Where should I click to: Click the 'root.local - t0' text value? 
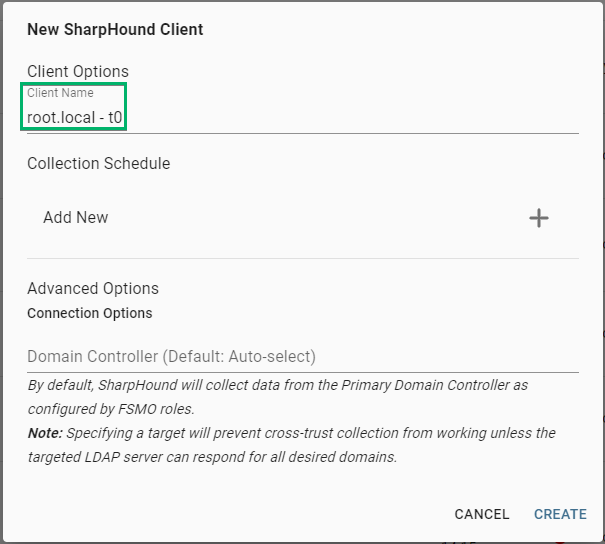(x=74, y=117)
